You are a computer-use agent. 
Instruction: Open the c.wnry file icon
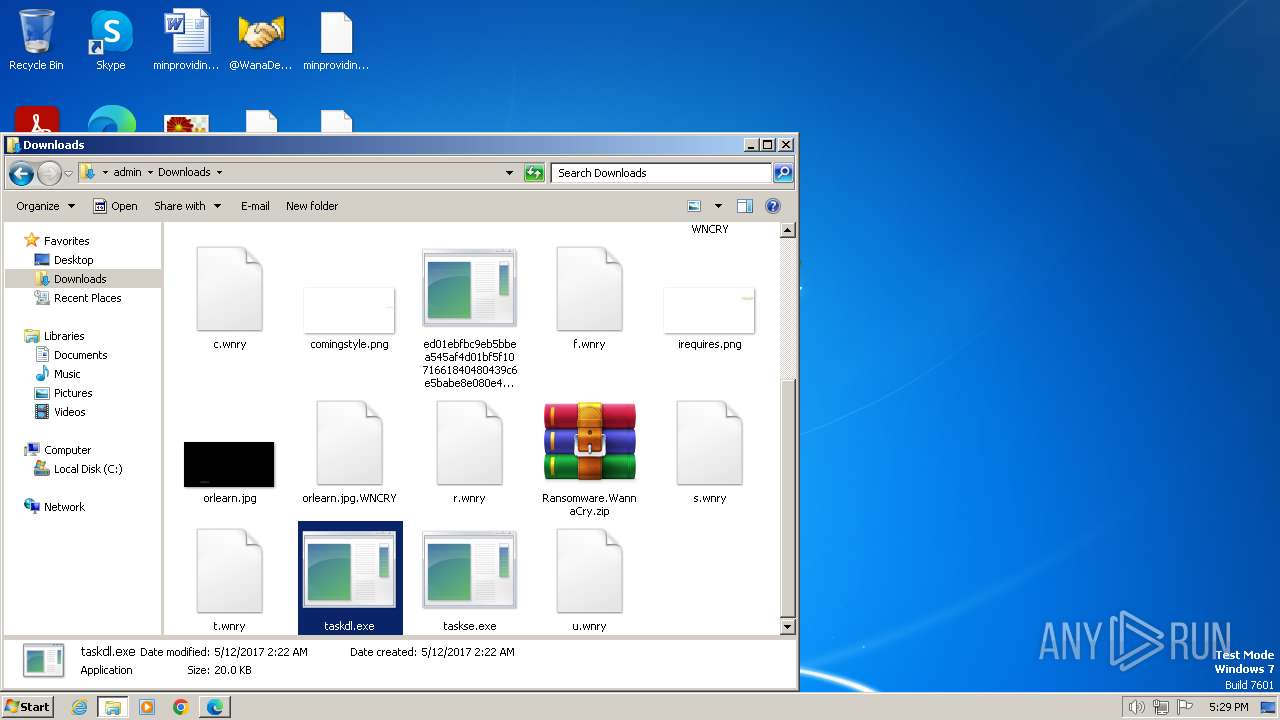[230, 290]
